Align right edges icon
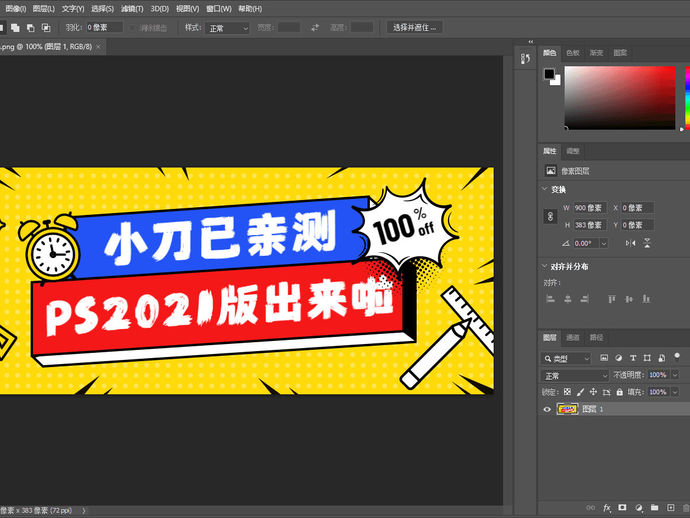The width and height of the screenshot is (690, 518). click(x=585, y=299)
